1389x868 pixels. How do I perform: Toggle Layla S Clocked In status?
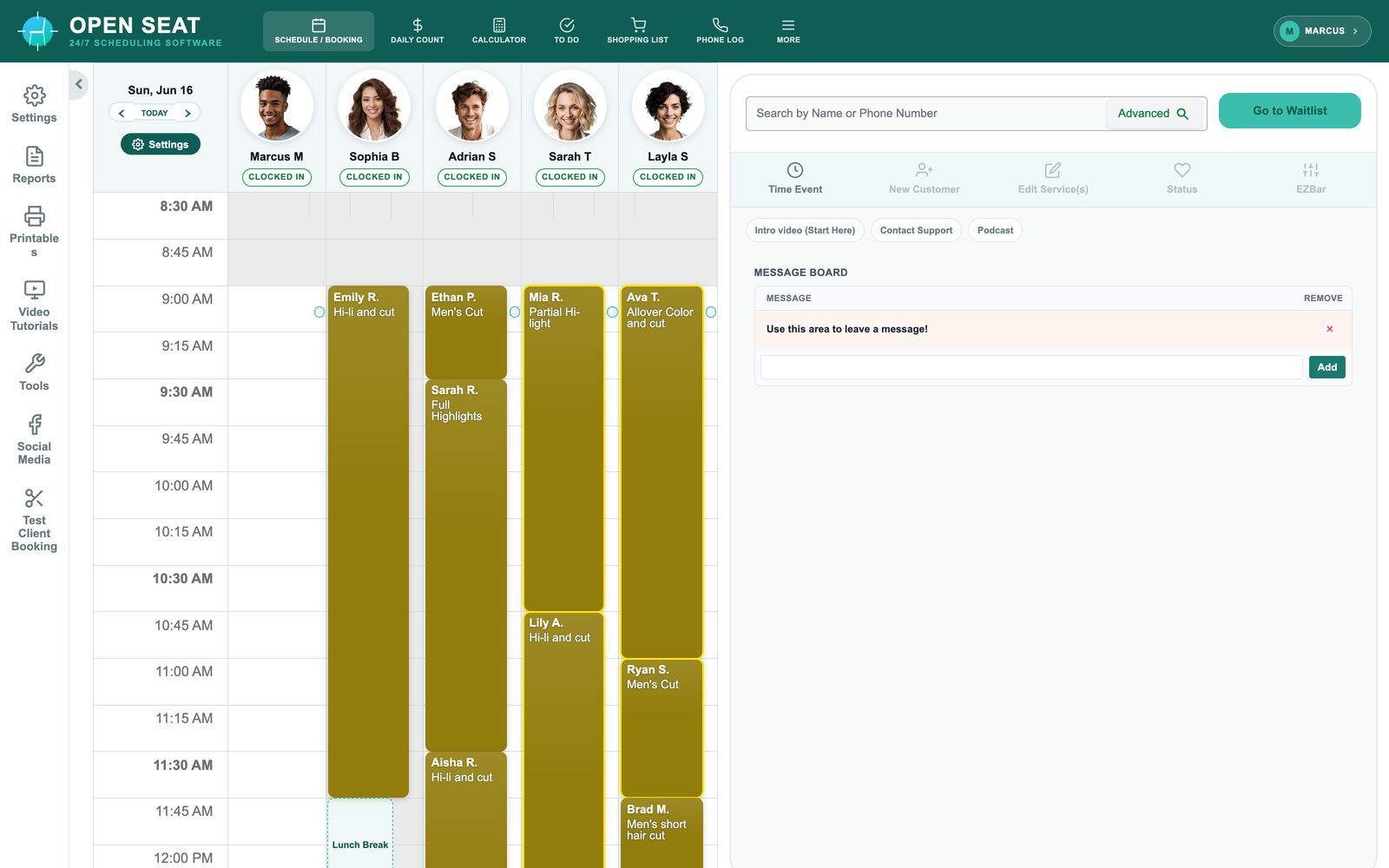pyautogui.click(x=668, y=177)
